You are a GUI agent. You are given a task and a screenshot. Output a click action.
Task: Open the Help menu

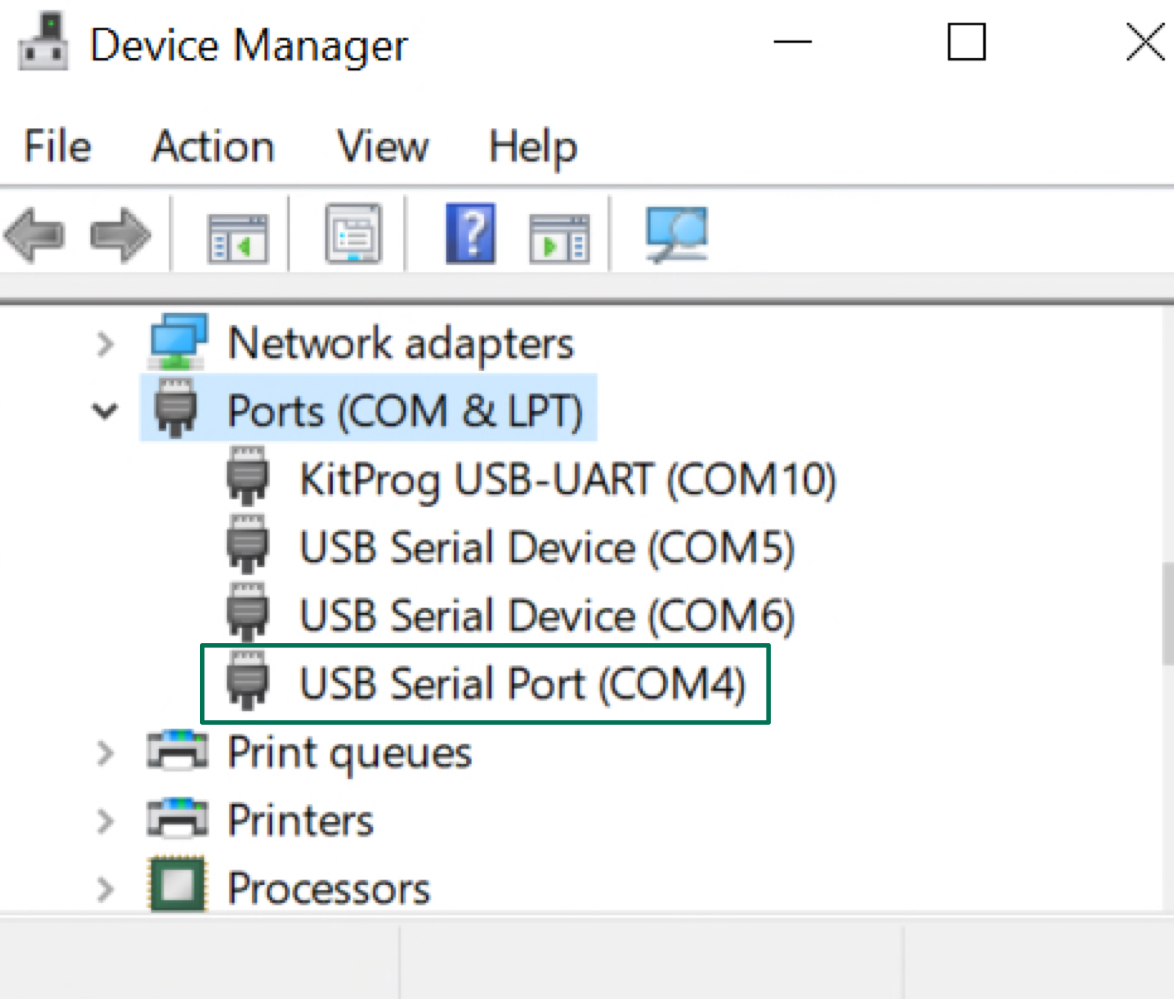click(x=532, y=147)
